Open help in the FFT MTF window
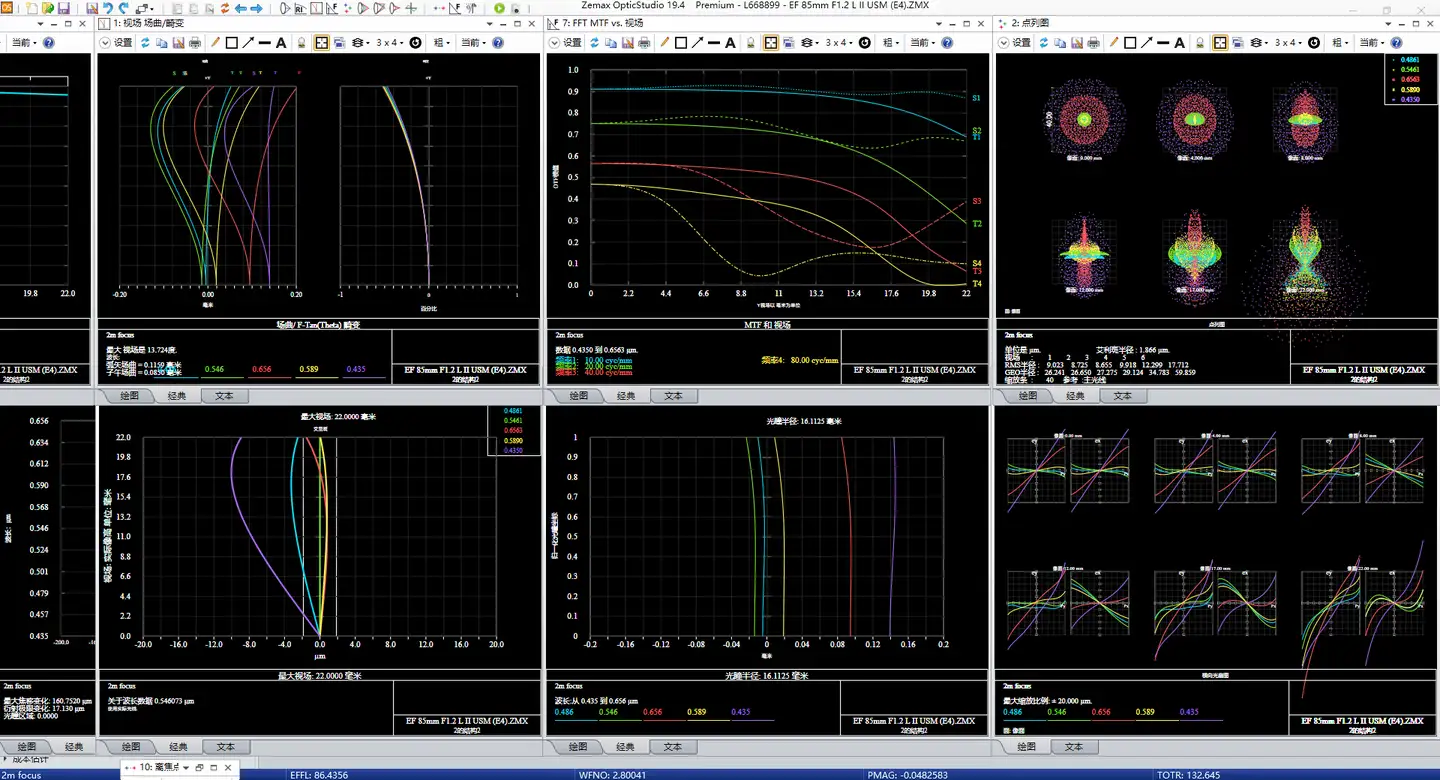 click(947, 43)
